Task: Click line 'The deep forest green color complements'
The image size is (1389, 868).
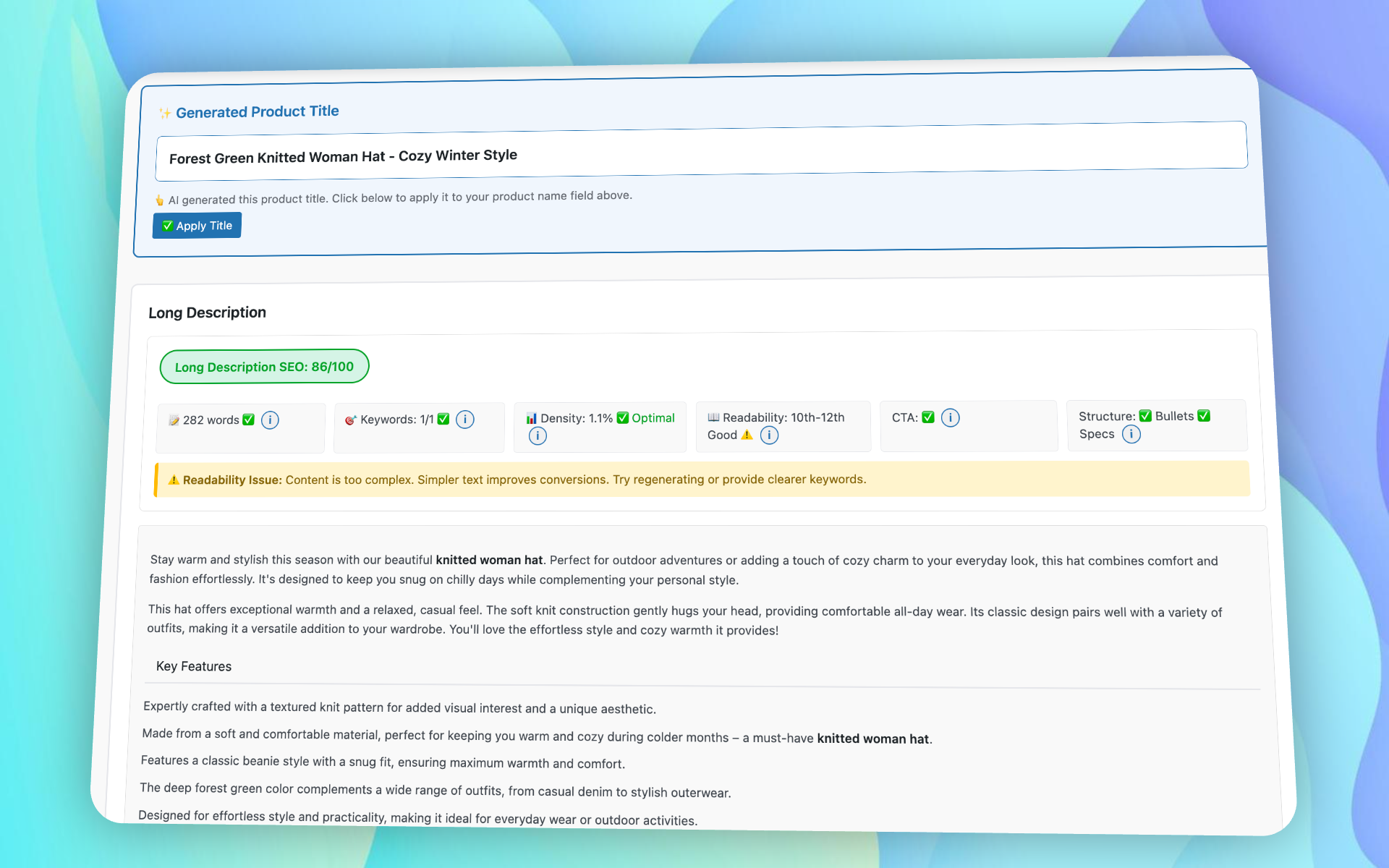Action: pyautogui.click(x=436, y=790)
